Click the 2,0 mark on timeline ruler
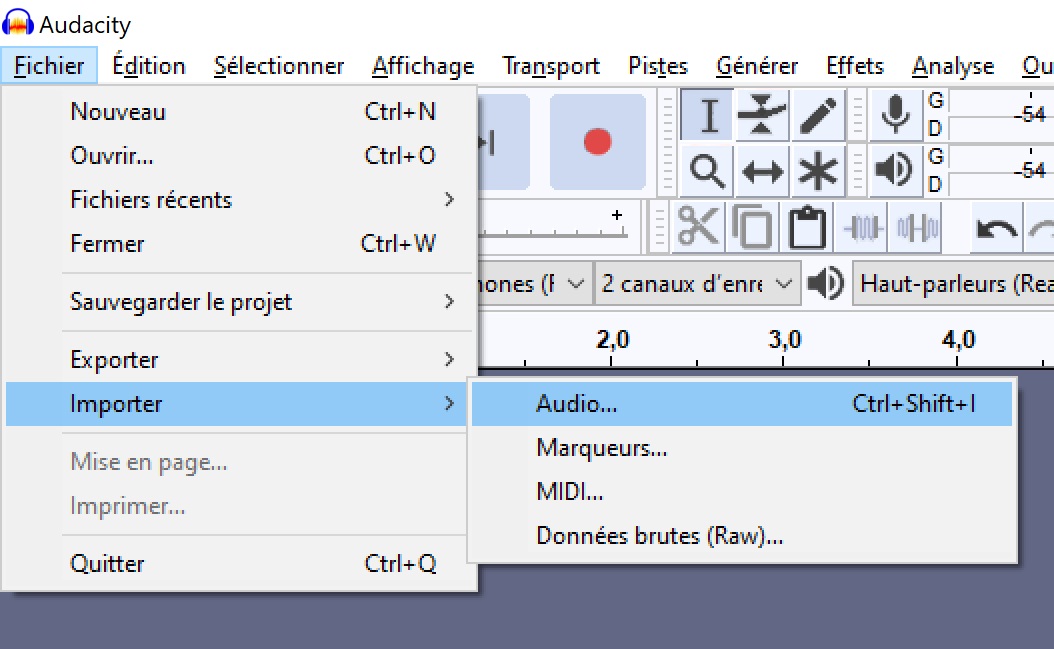 pyautogui.click(x=612, y=340)
